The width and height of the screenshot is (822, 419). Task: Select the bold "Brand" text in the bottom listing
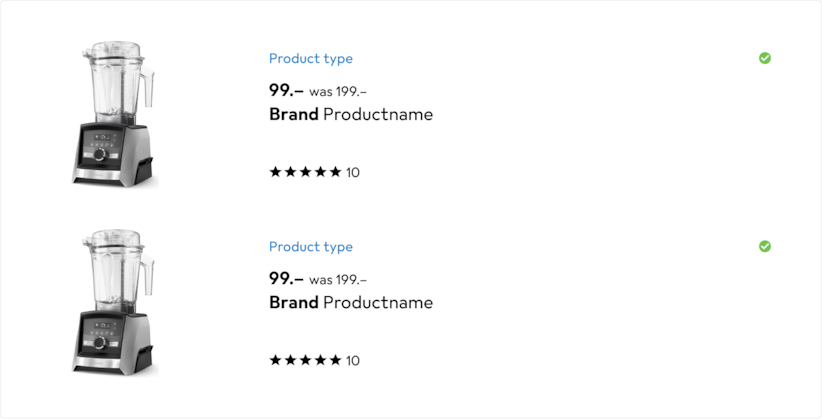(294, 302)
